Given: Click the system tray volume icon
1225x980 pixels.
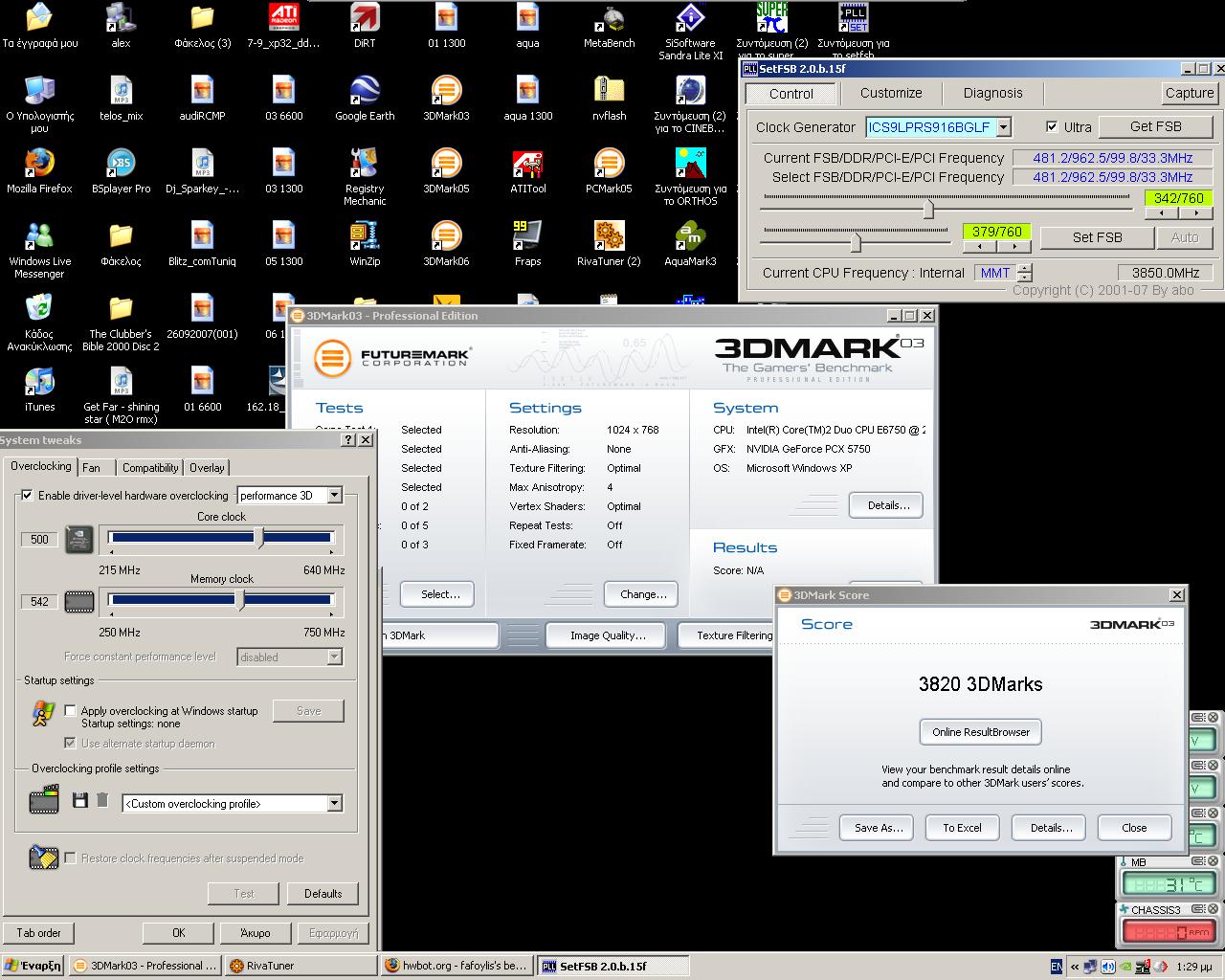Looking at the screenshot, I should coord(1108,967).
